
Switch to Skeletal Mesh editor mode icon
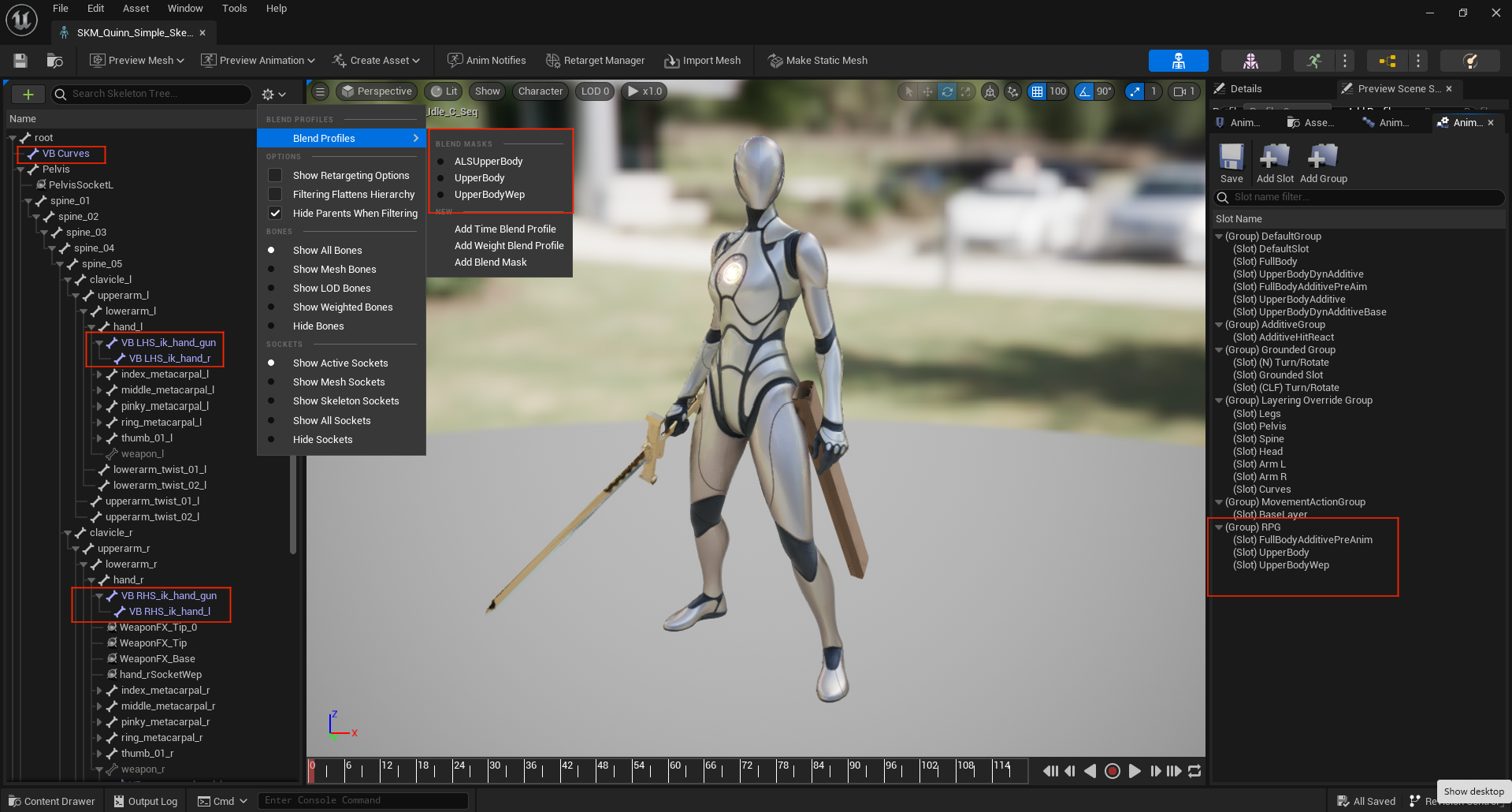1250,61
